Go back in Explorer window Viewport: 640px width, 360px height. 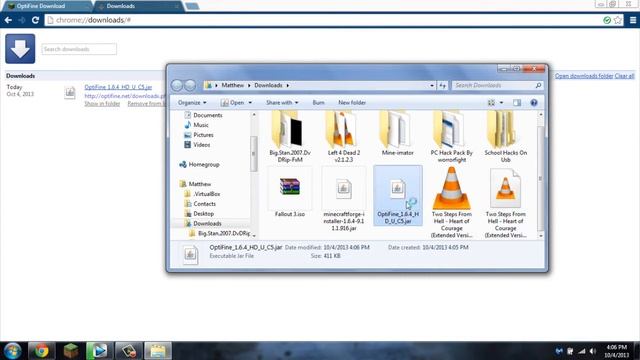pos(177,85)
